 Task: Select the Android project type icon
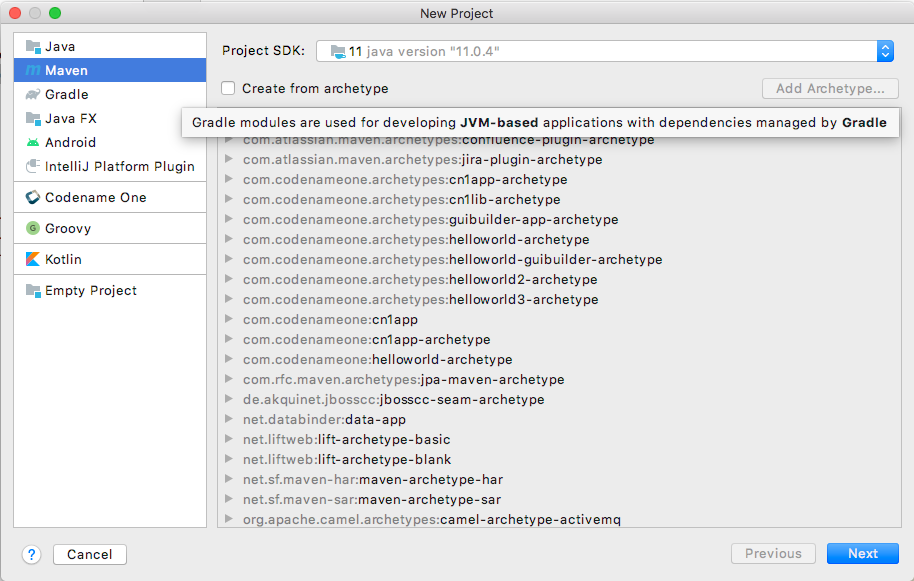pyautogui.click(x=35, y=142)
